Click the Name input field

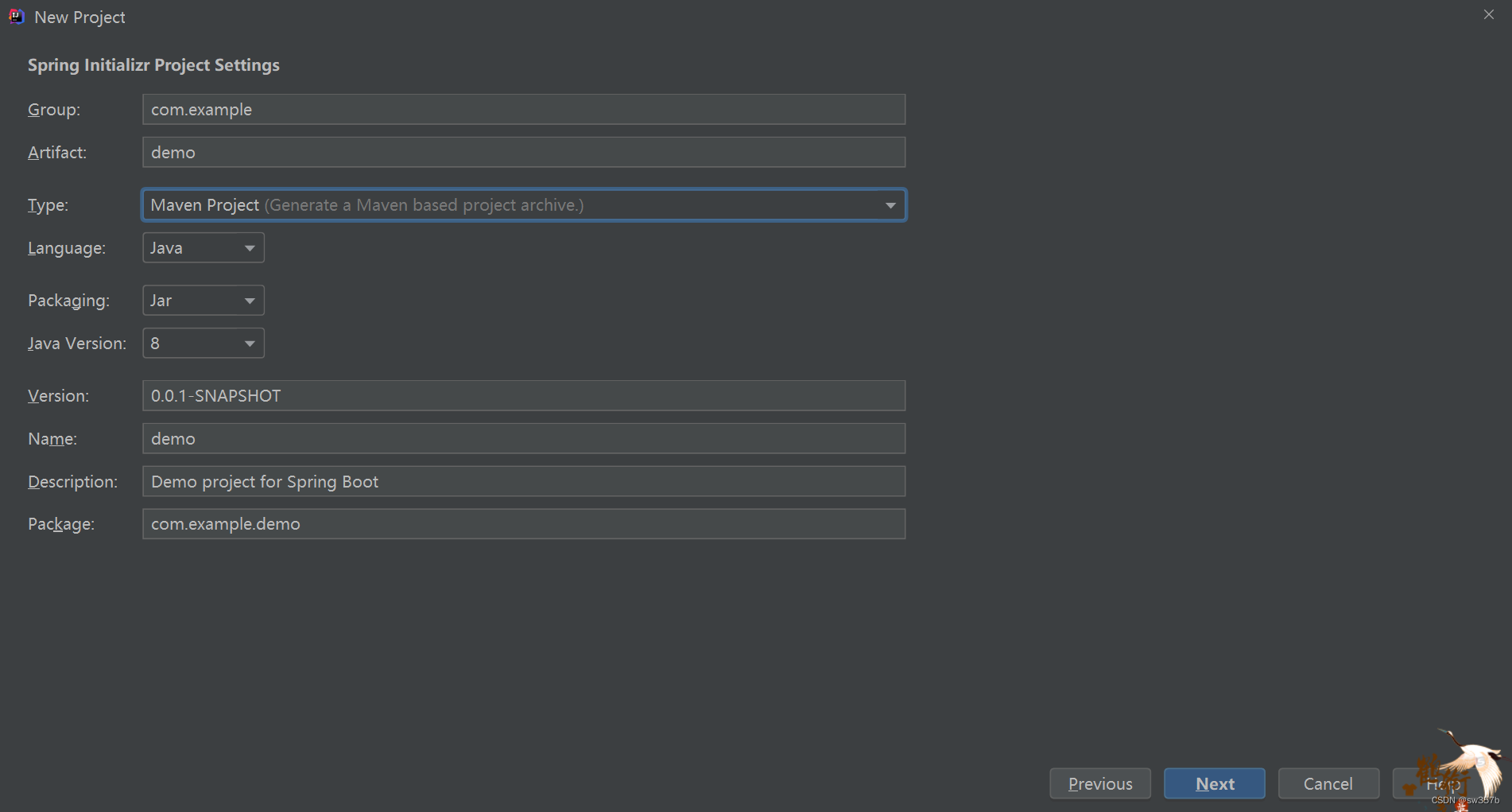(523, 438)
